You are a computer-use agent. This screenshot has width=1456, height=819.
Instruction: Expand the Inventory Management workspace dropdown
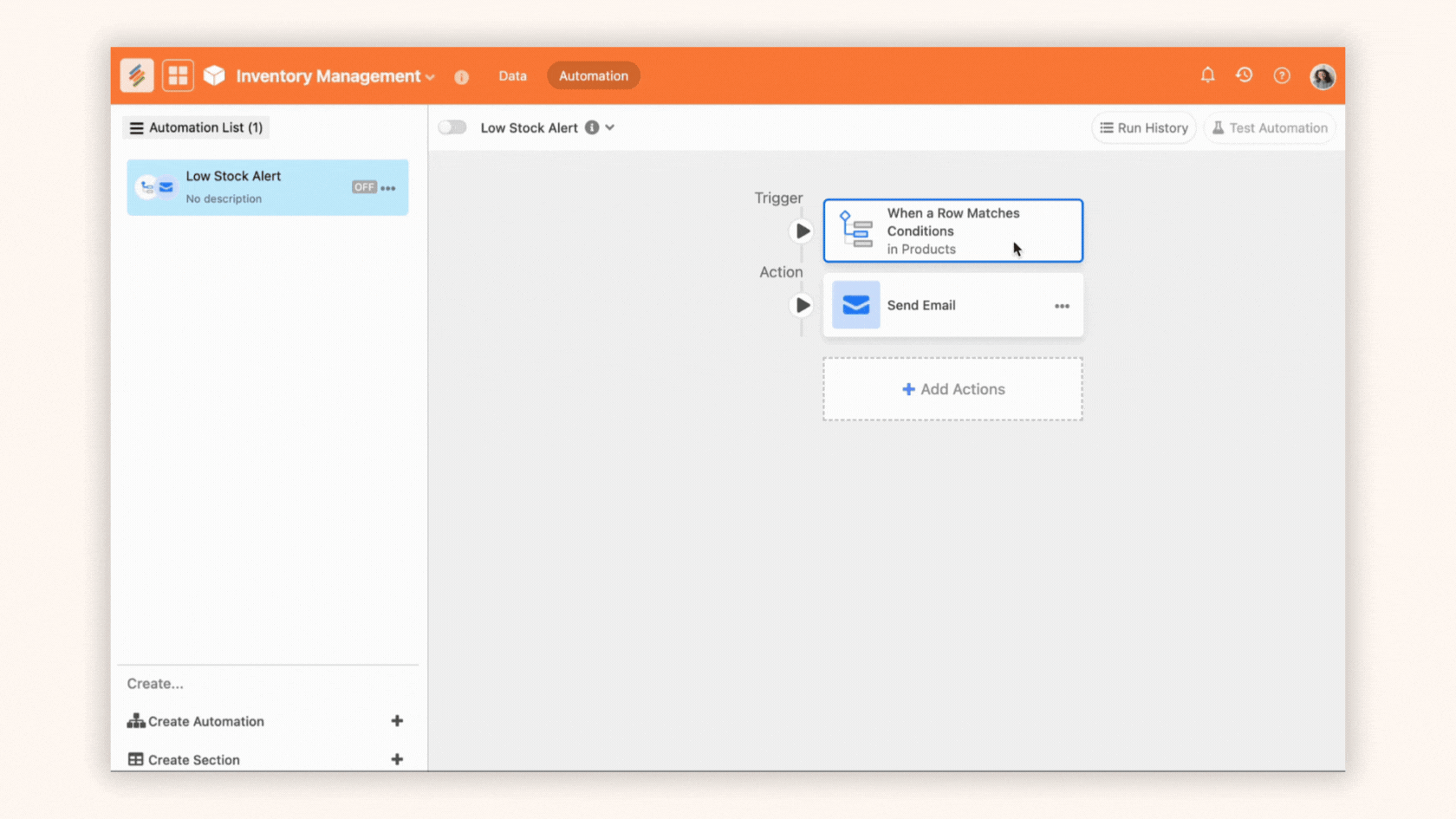[x=430, y=77]
